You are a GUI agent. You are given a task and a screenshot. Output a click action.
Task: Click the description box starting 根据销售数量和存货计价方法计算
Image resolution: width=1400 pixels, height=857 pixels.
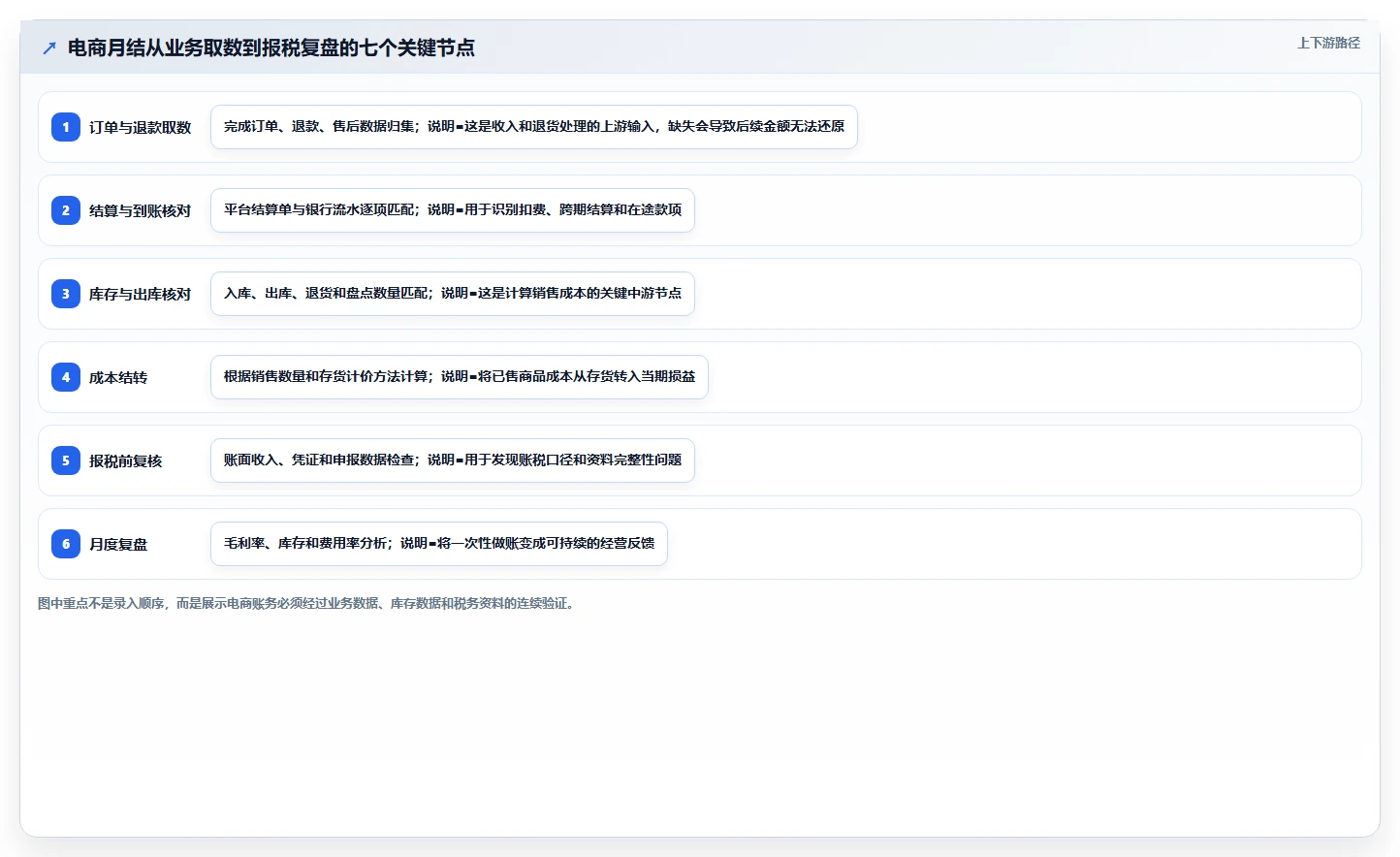460,377
